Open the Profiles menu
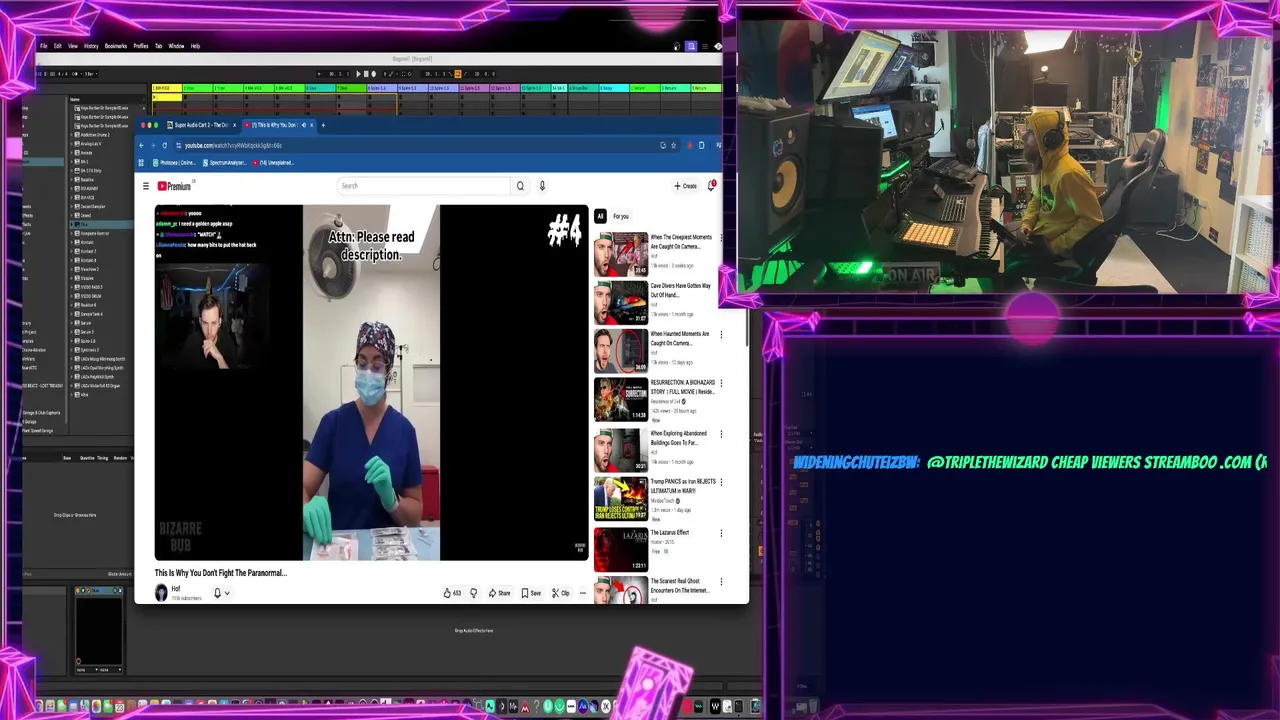Image resolution: width=1280 pixels, height=720 pixels. [141, 46]
